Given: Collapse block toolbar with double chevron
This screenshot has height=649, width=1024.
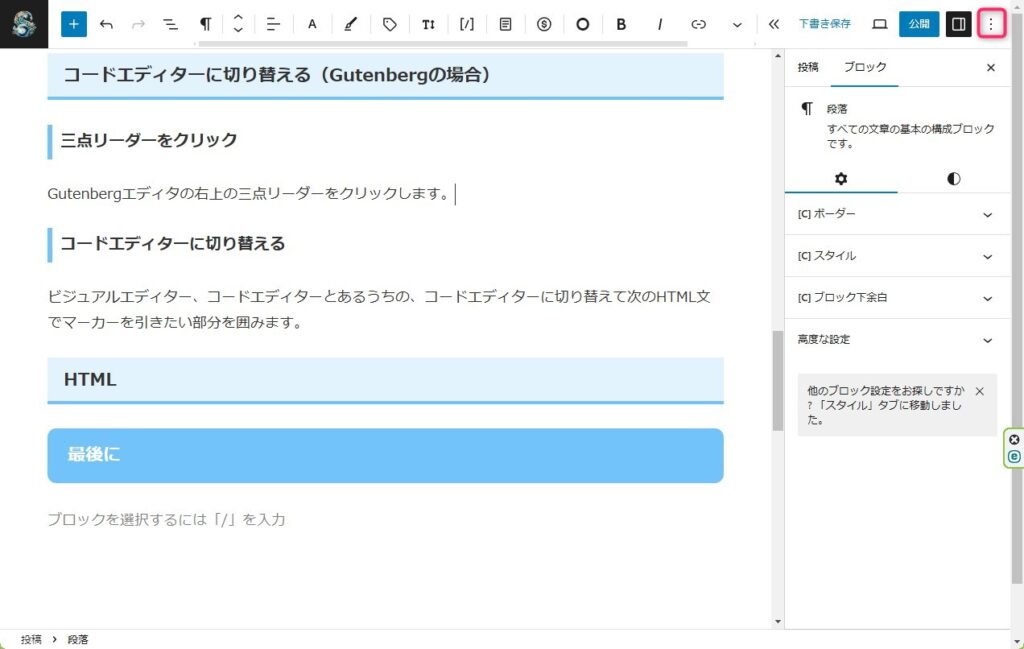Looking at the screenshot, I should [773, 24].
